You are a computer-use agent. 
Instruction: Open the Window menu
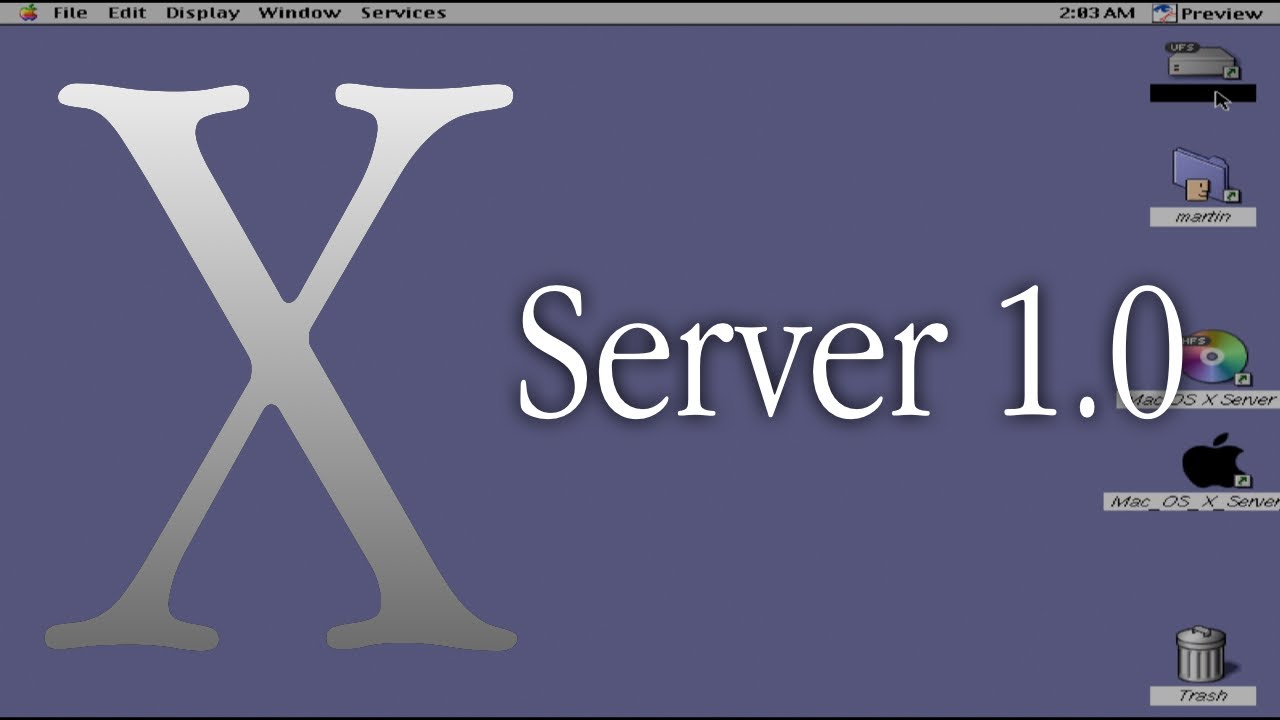click(x=299, y=13)
